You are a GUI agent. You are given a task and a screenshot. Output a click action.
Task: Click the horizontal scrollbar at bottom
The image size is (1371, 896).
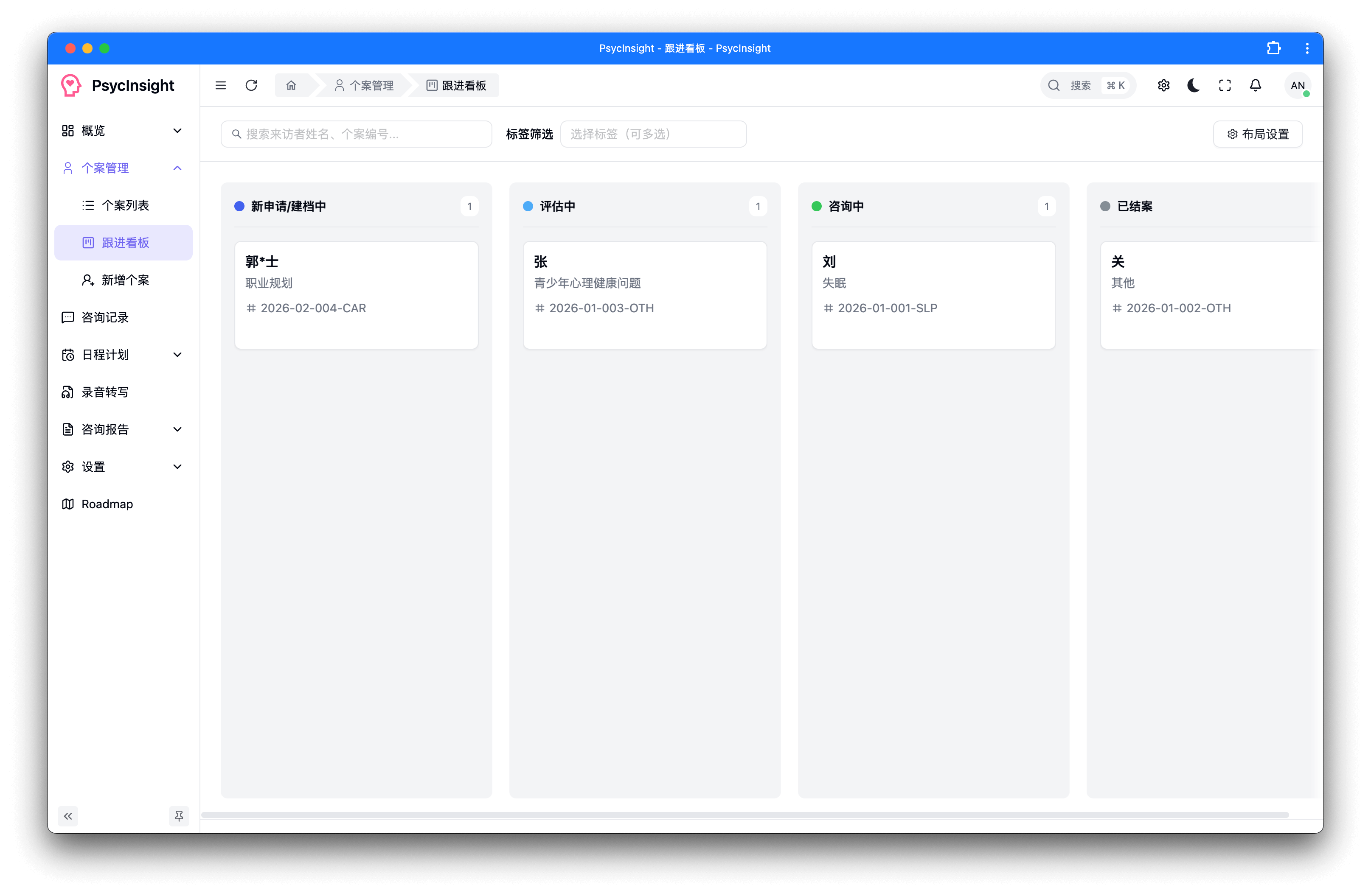click(x=744, y=815)
